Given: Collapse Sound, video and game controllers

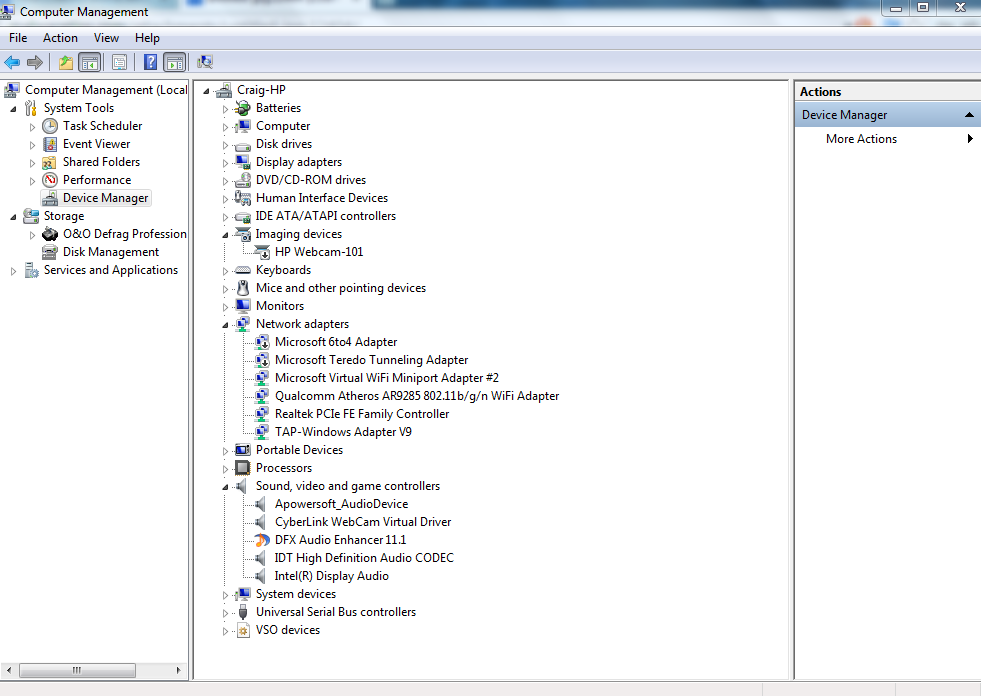Looking at the screenshot, I should click(225, 488).
